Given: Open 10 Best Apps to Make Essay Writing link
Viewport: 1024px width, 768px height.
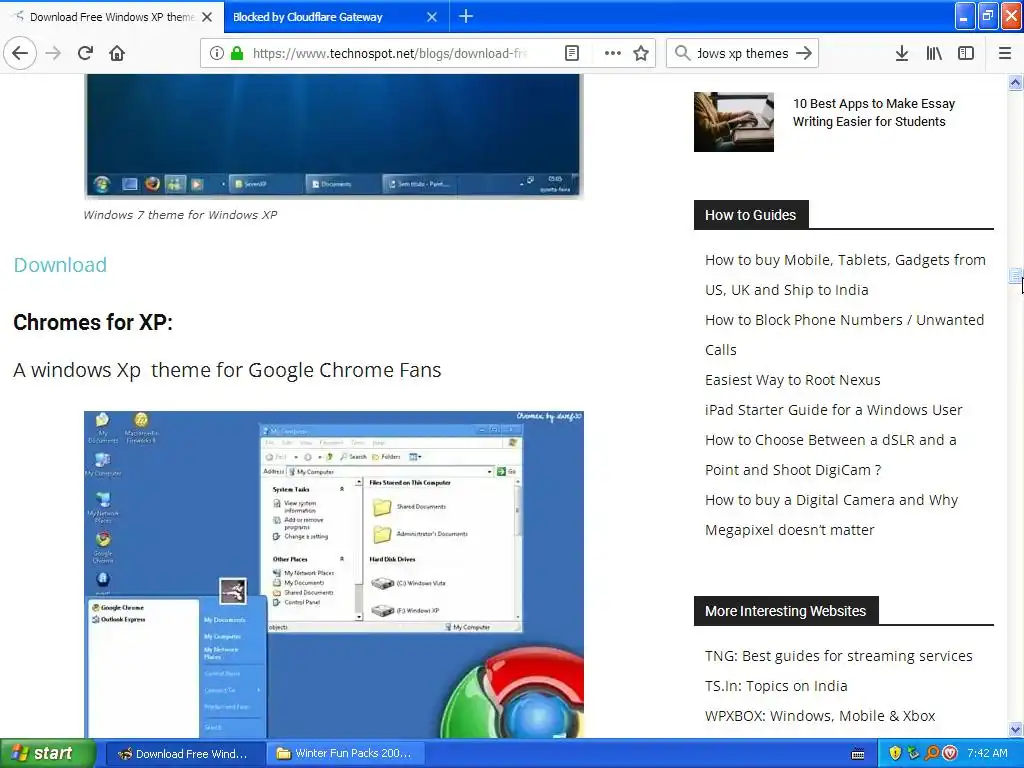Looking at the screenshot, I should 874,112.
